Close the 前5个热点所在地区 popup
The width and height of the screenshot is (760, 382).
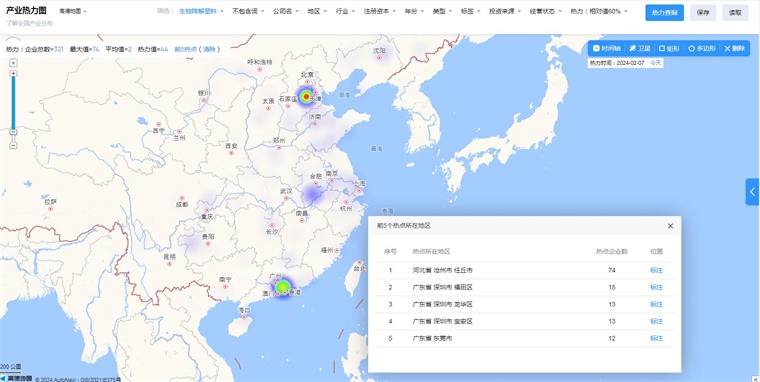pyautogui.click(x=670, y=226)
